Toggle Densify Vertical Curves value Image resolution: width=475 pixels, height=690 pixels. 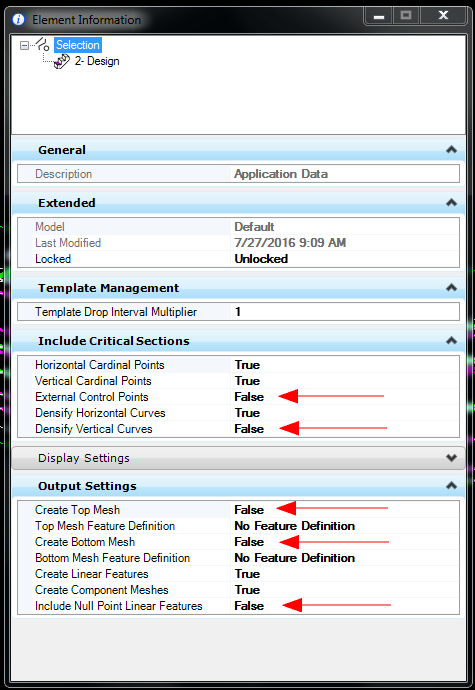tap(249, 429)
